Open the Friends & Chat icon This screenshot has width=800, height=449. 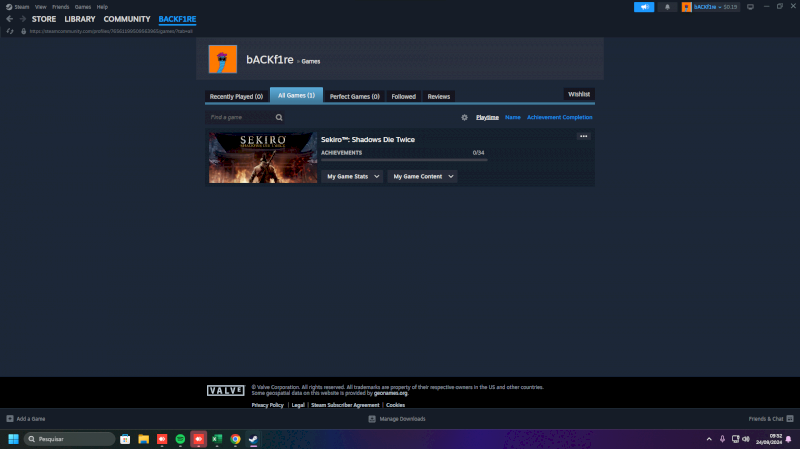tap(790, 419)
